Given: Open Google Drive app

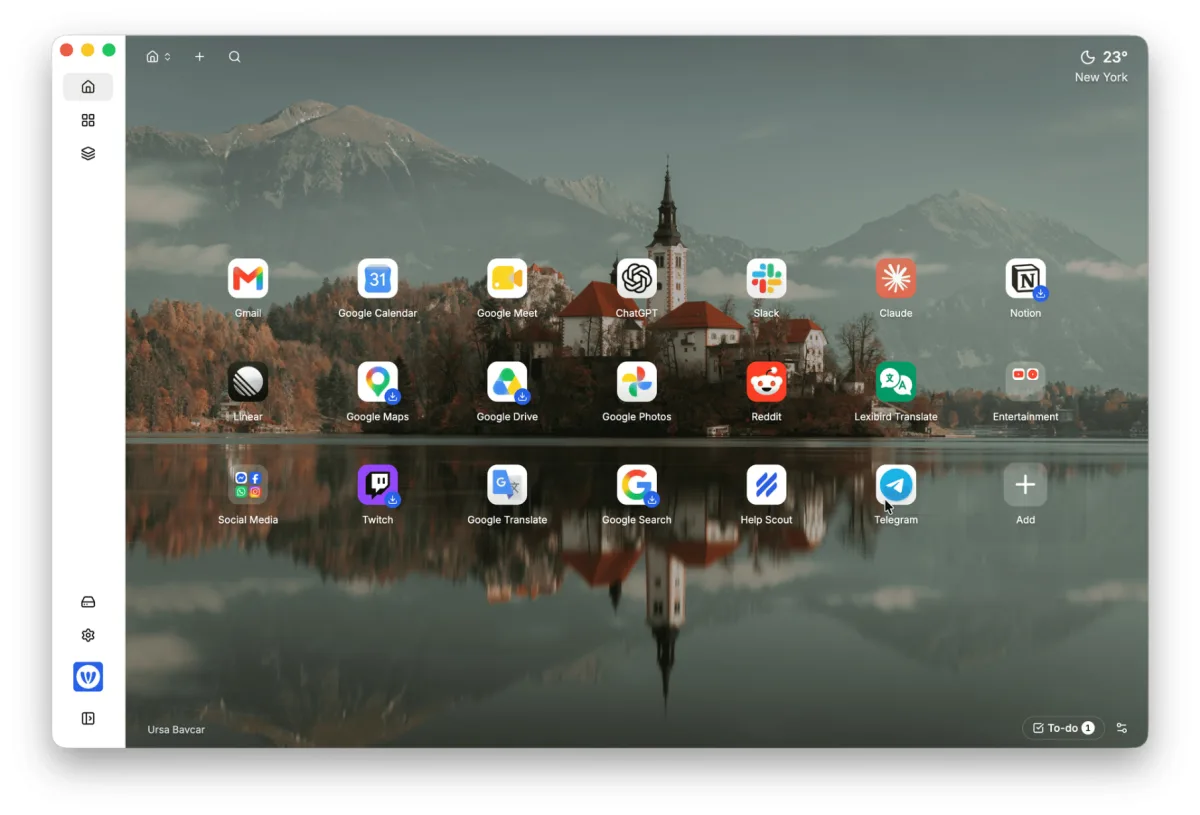Looking at the screenshot, I should coord(507,382).
